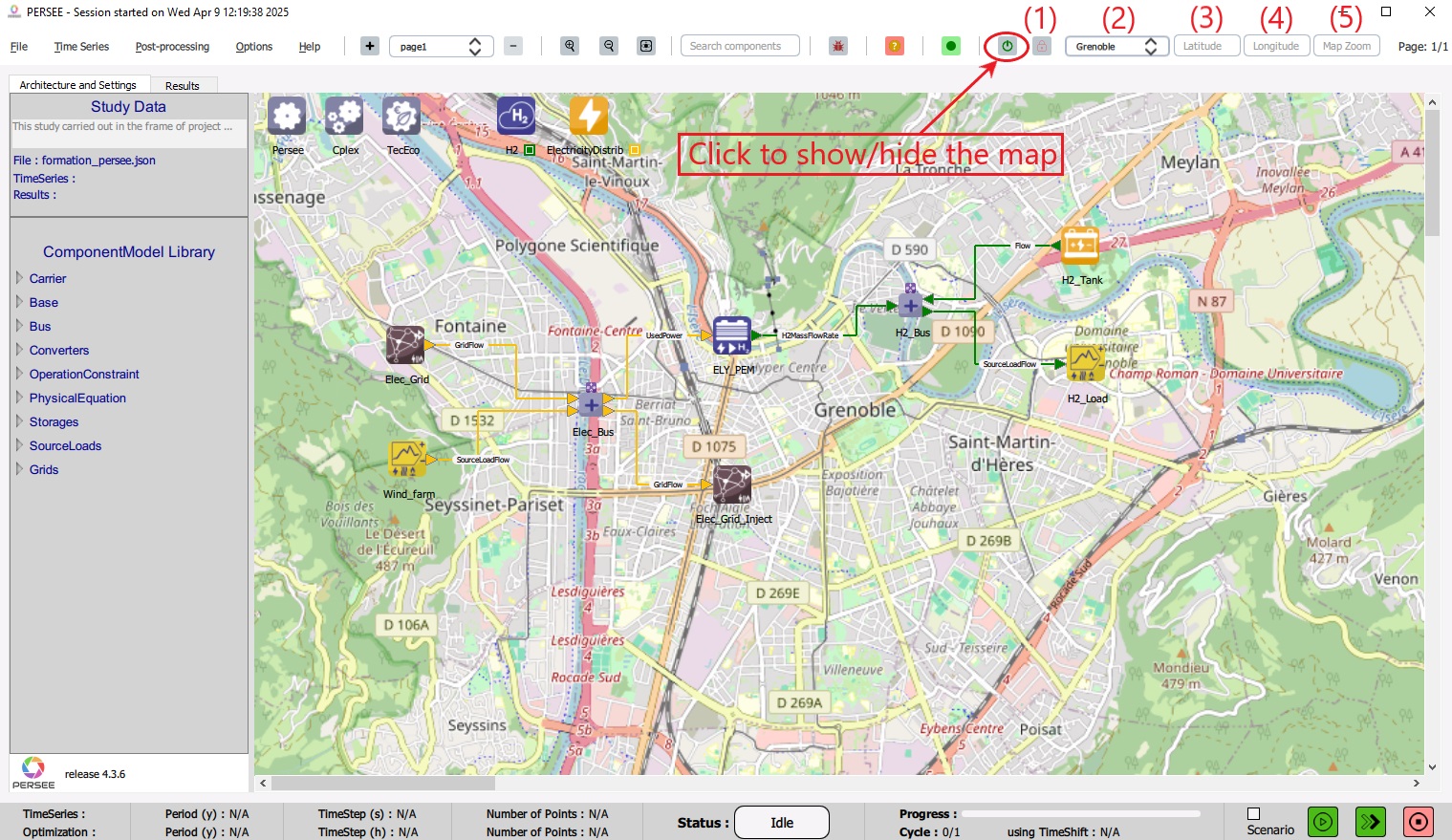Image resolution: width=1452 pixels, height=840 pixels.
Task: Expand the Storages library category
Action: [x=19, y=421]
